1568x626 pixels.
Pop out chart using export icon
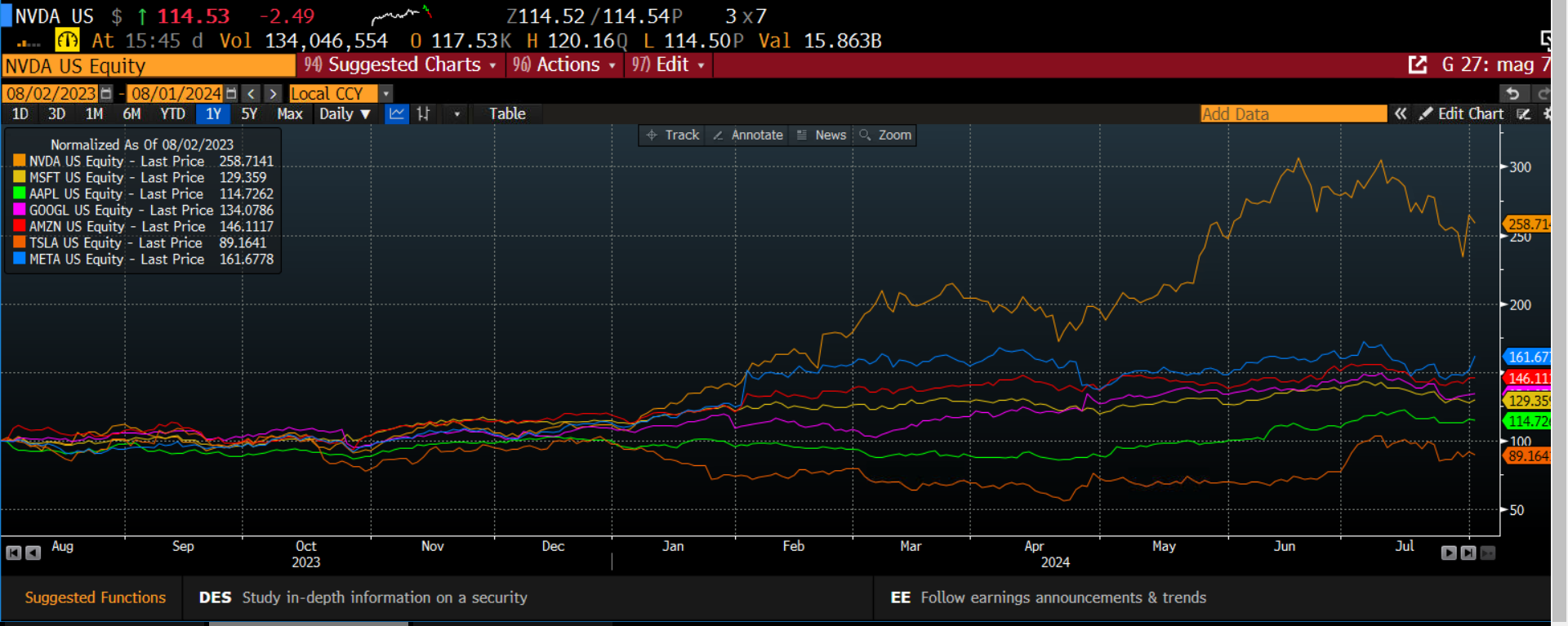(1418, 65)
